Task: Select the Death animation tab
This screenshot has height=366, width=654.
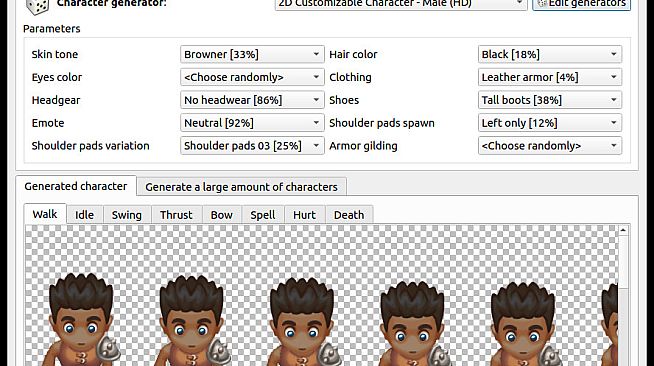Action: pos(349,215)
